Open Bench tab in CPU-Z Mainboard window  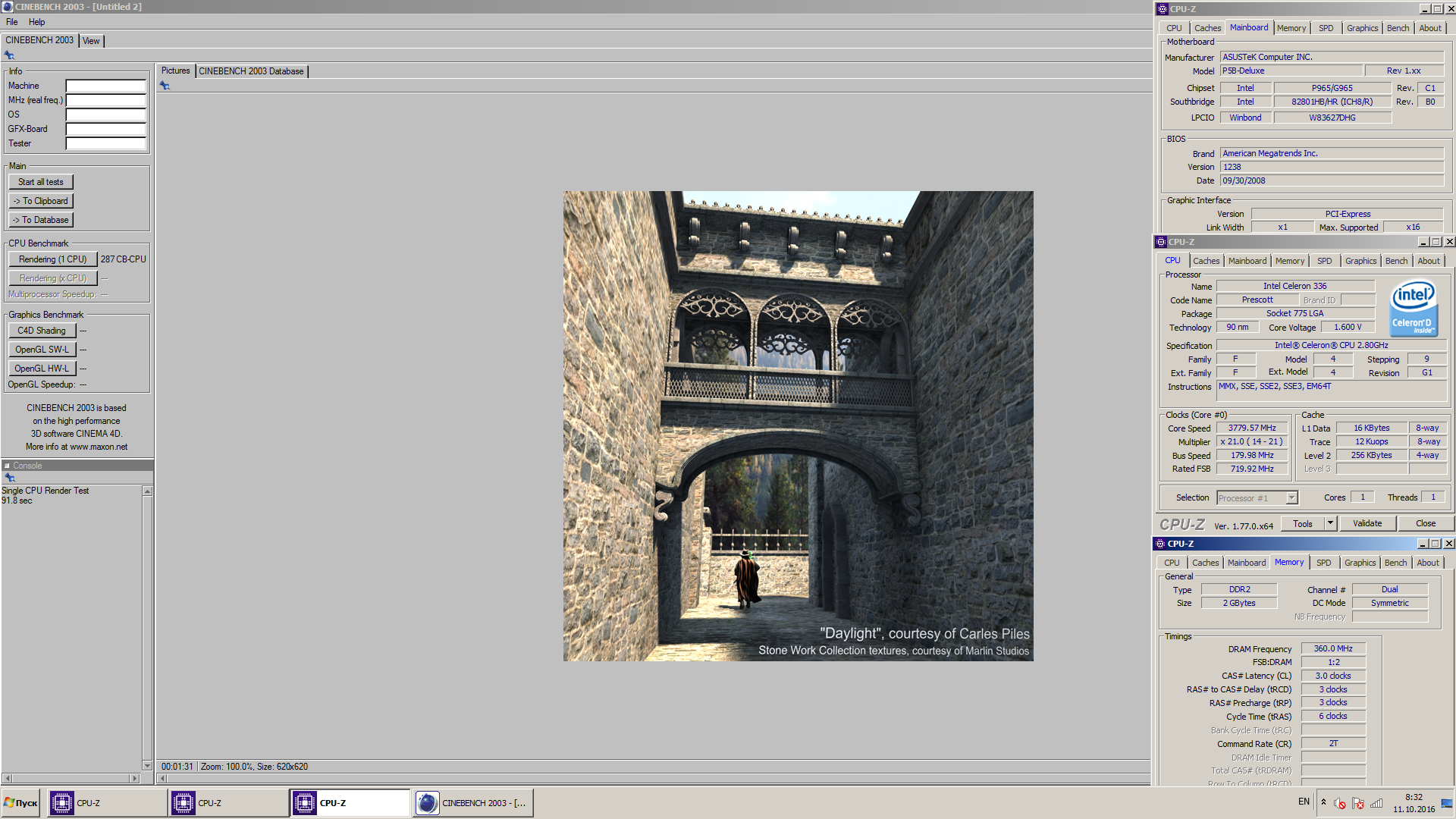pyautogui.click(x=1398, y=28)
